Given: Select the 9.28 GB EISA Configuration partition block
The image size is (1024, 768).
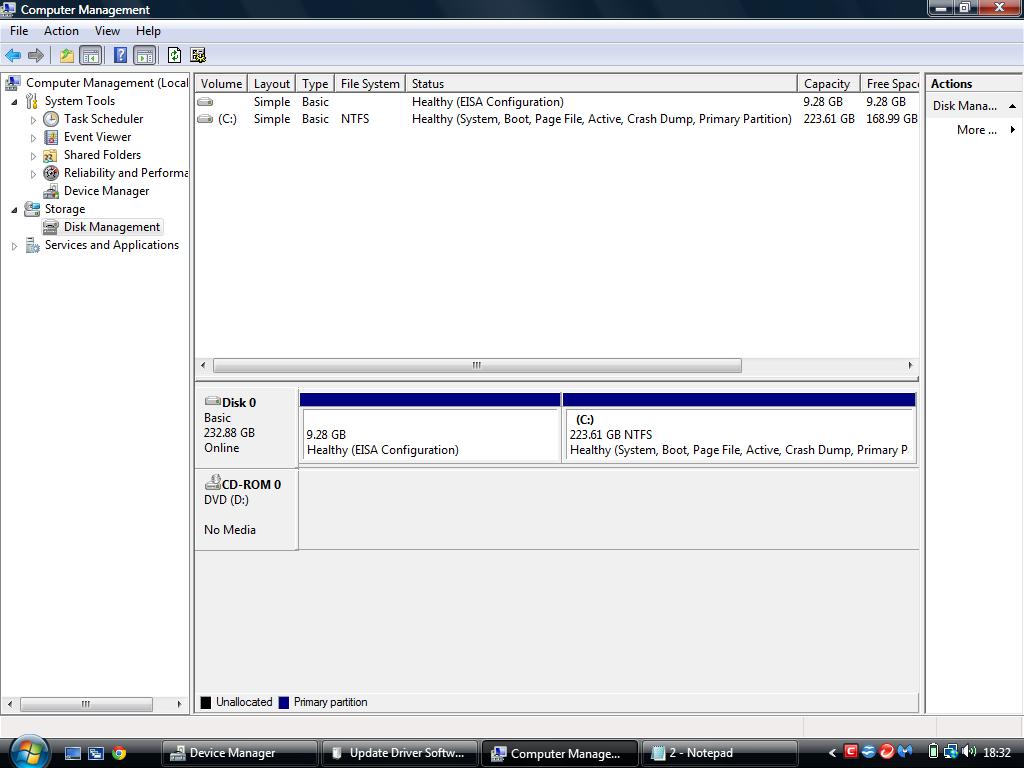Looking at the screenshot, I should 430,428.
